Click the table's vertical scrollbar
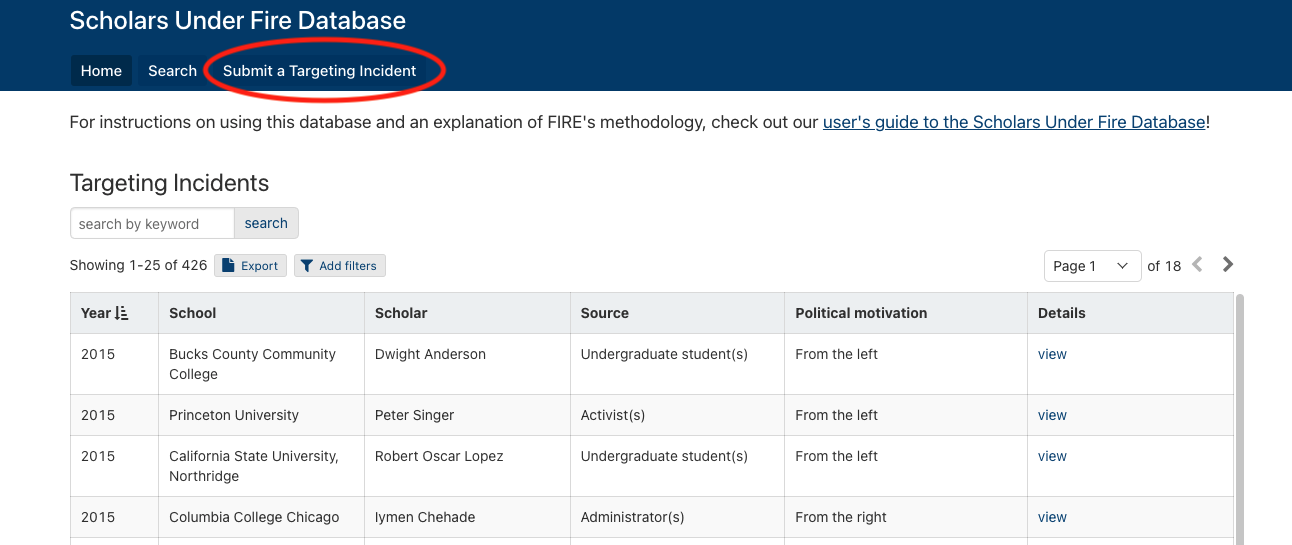 coord(1240,420)
